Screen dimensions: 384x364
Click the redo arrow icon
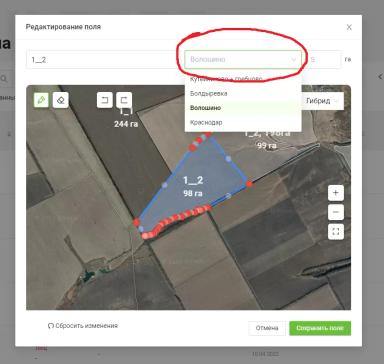124,100
